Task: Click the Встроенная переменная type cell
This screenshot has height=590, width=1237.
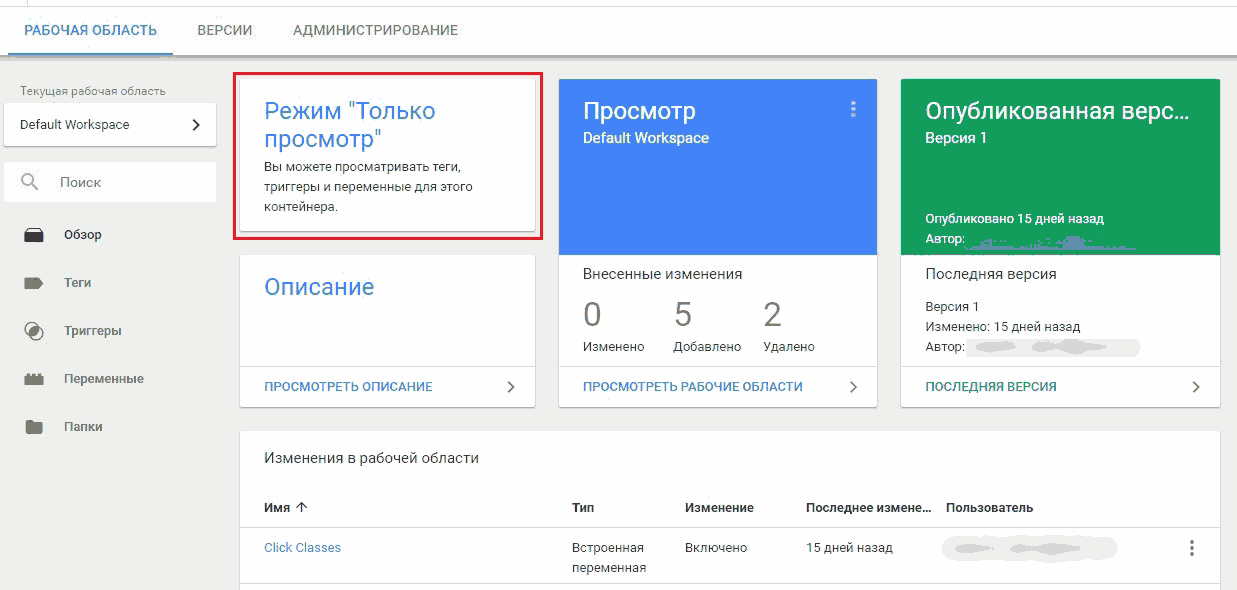Action: tap(609, 557)
